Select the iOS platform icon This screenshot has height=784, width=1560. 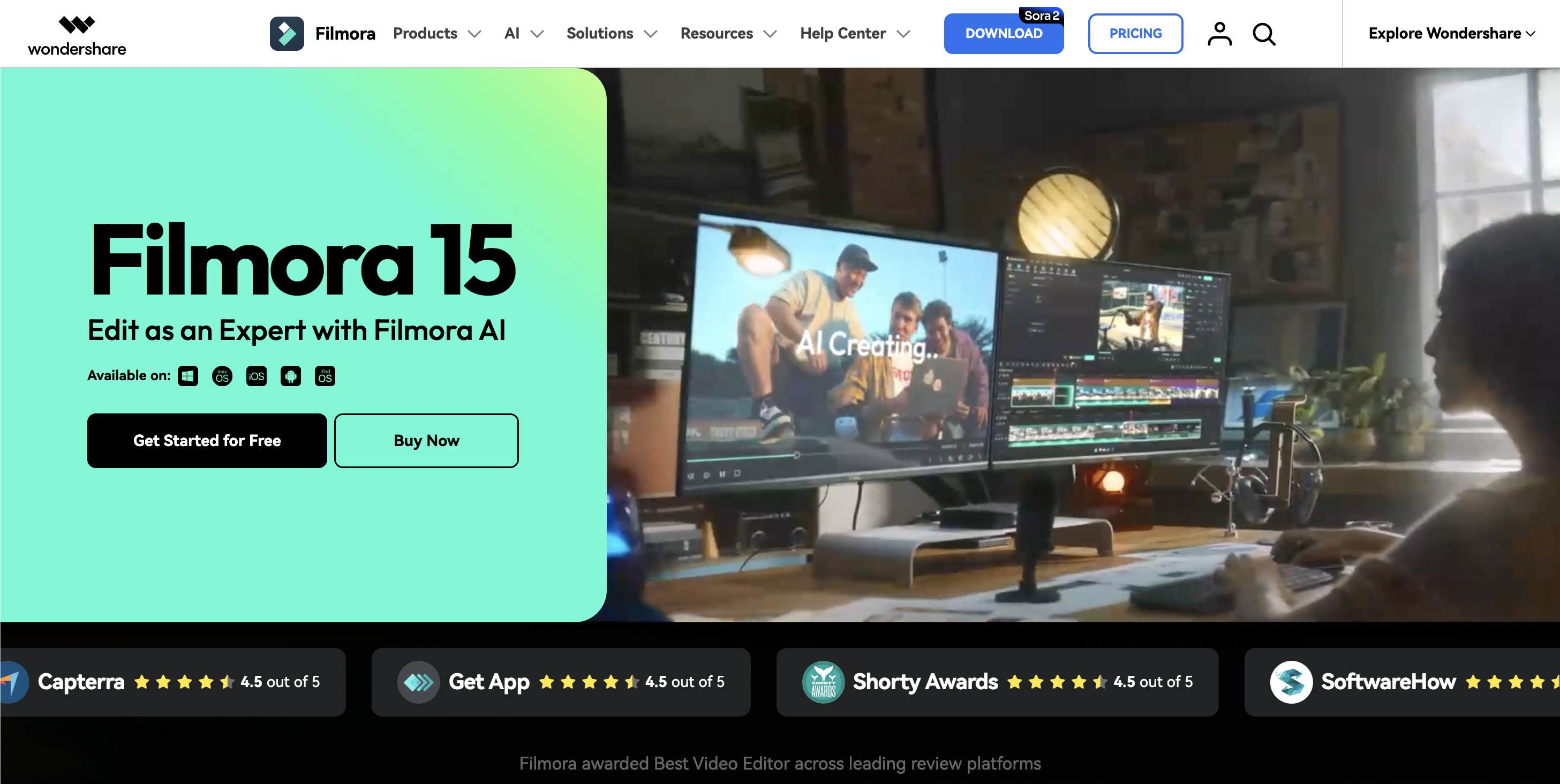(x=257, y=376)
